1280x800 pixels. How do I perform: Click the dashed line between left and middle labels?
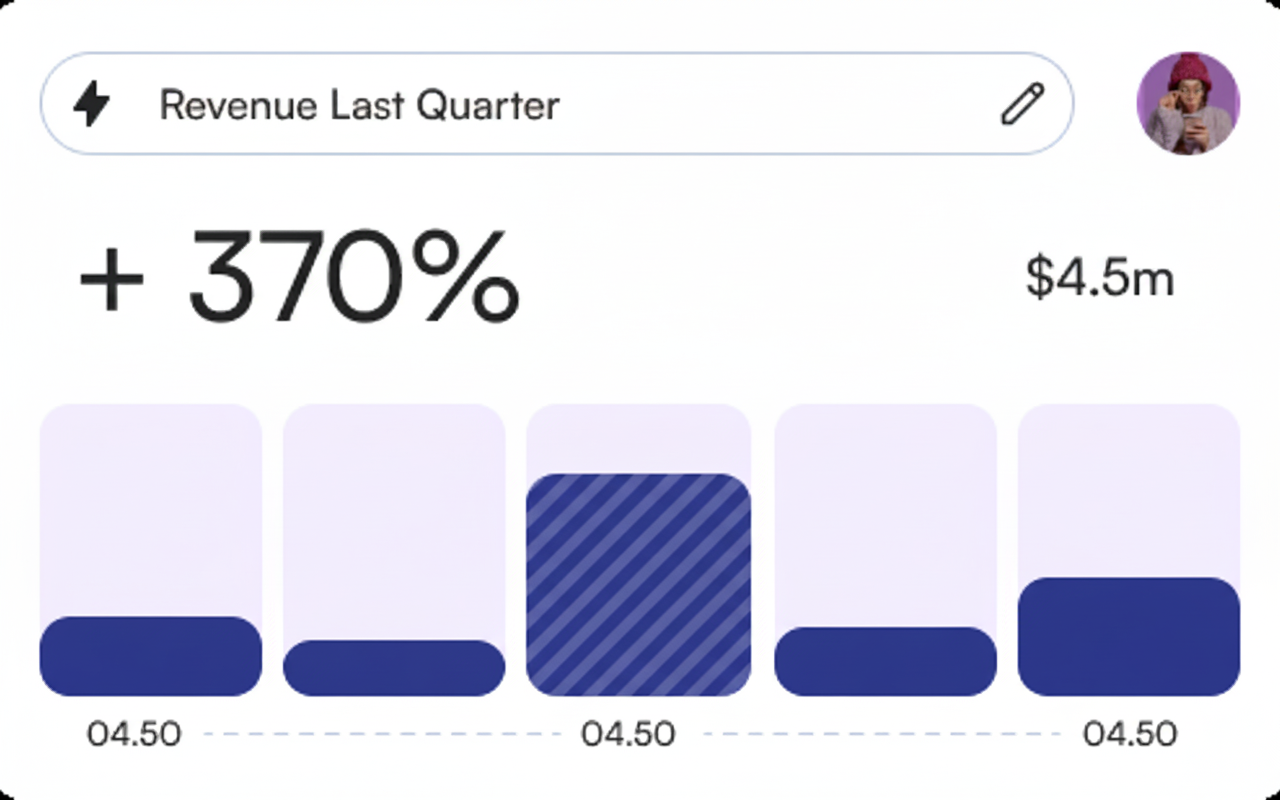click(382, 734)
